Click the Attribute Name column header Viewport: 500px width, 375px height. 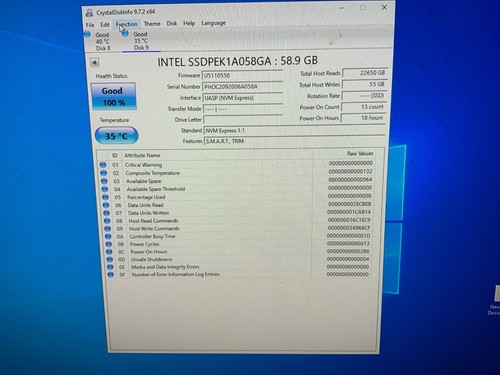(x=142, y=155)
